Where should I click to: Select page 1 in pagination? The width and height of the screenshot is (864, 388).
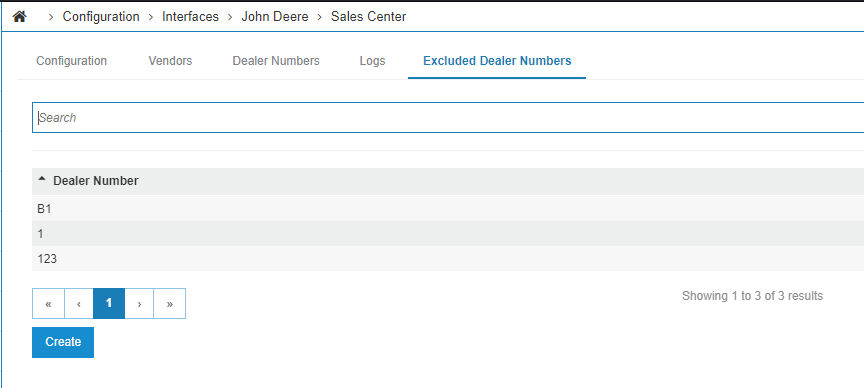point(109,303)
